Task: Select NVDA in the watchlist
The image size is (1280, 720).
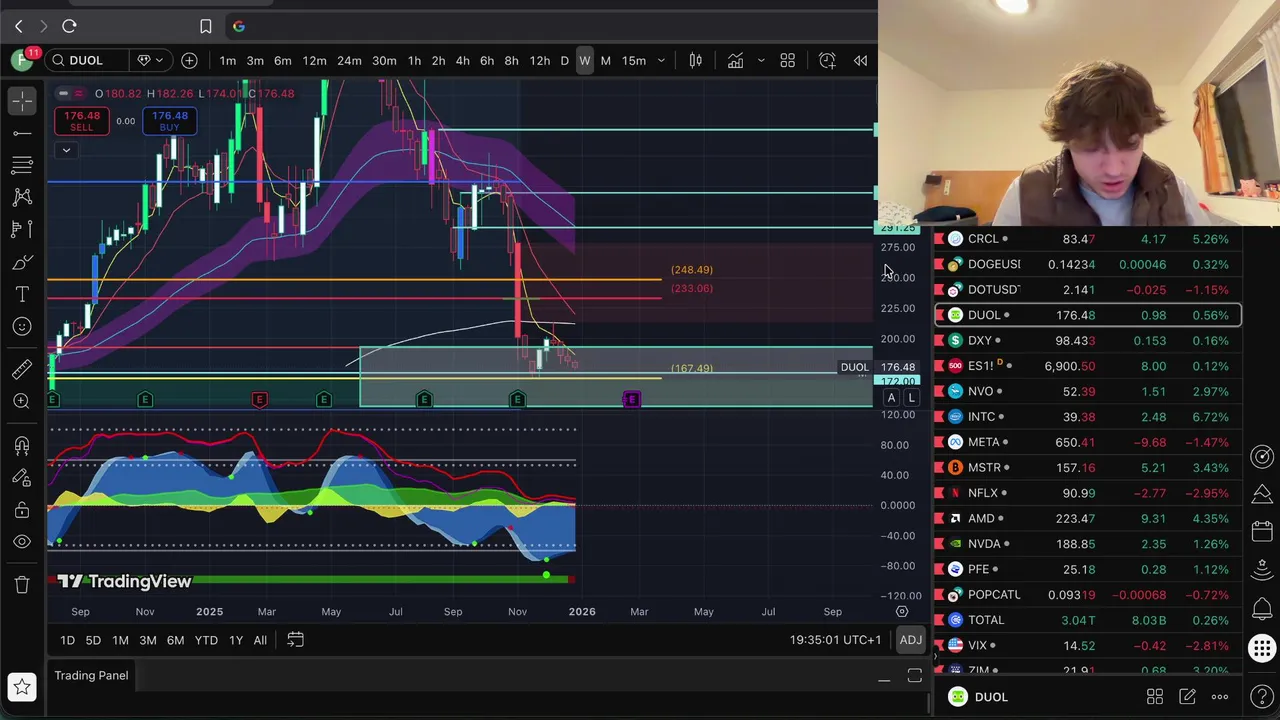Action: [1088, 544]
